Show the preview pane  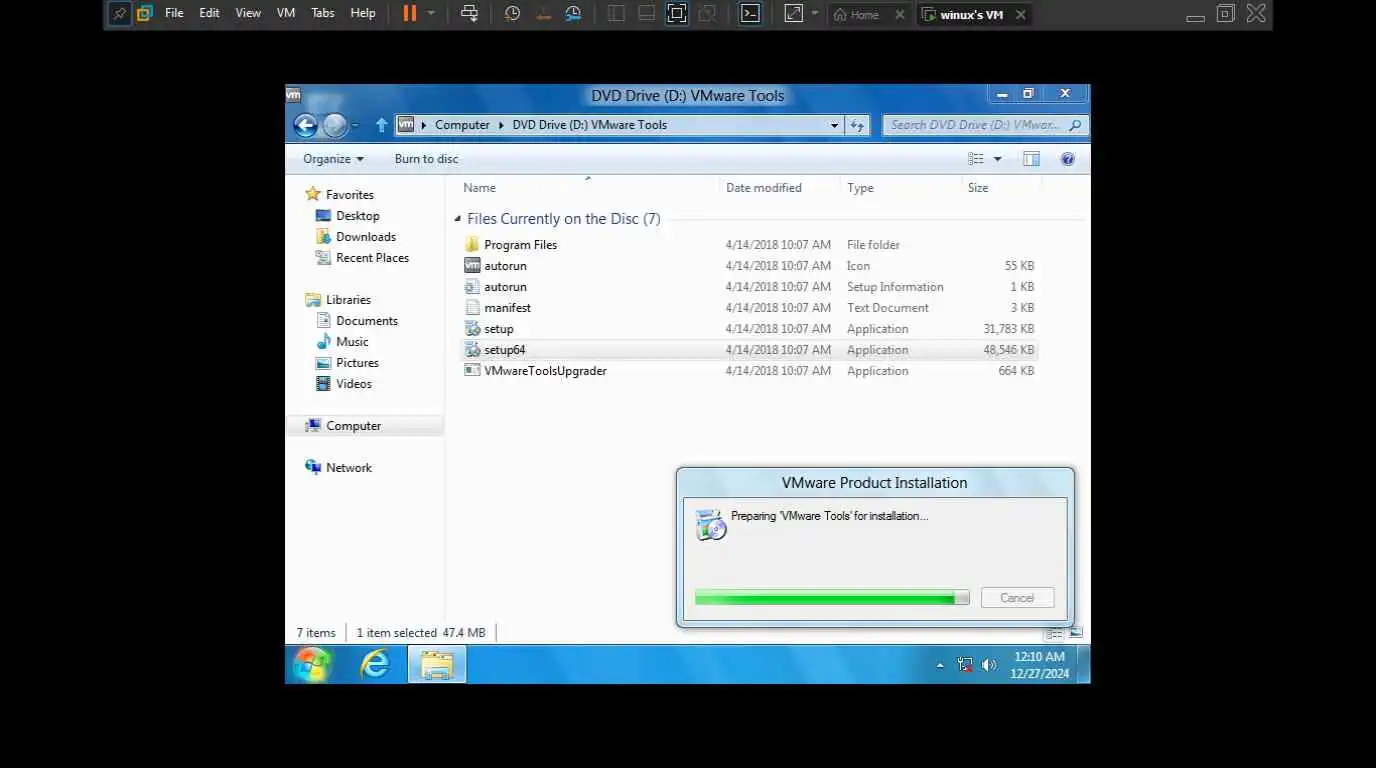pos(1031,159)
